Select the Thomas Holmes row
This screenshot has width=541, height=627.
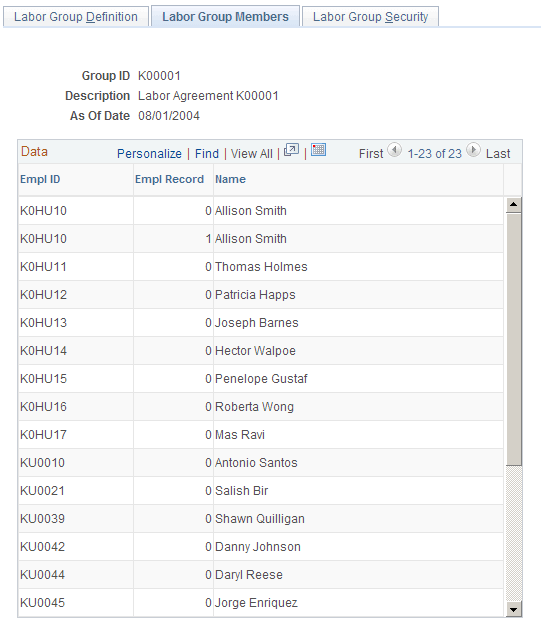tap(261, 267)
